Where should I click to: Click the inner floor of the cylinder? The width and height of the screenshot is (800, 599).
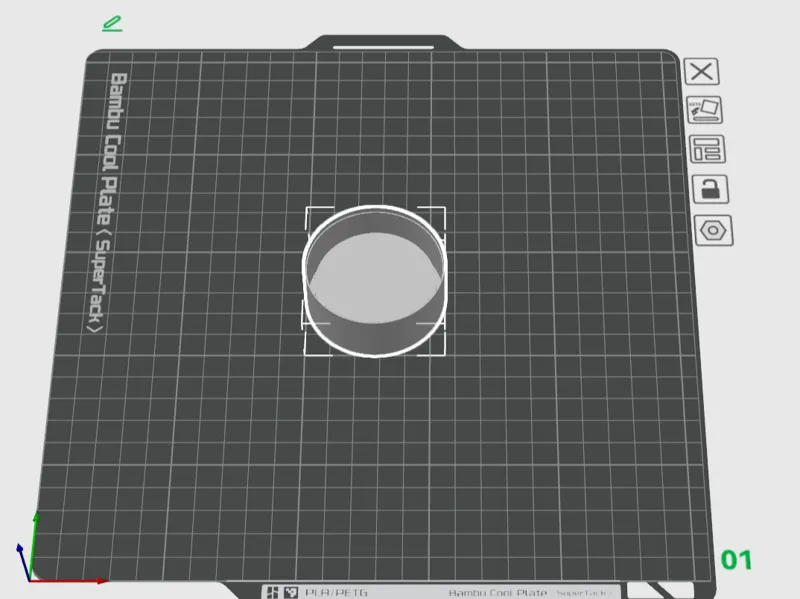coord(376,278)
